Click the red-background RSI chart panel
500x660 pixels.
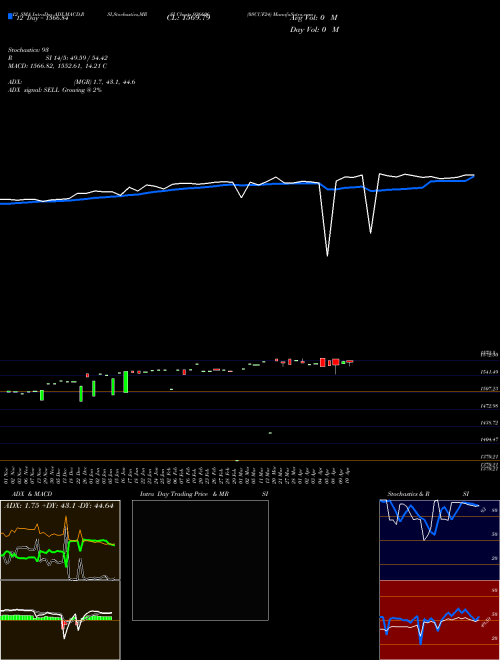click(x=440, y=620)
